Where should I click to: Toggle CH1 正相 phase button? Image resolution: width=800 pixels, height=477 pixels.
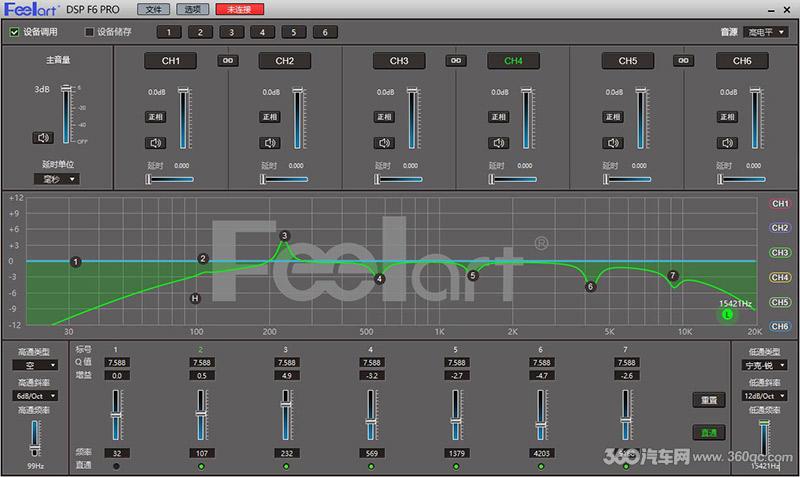155,117
